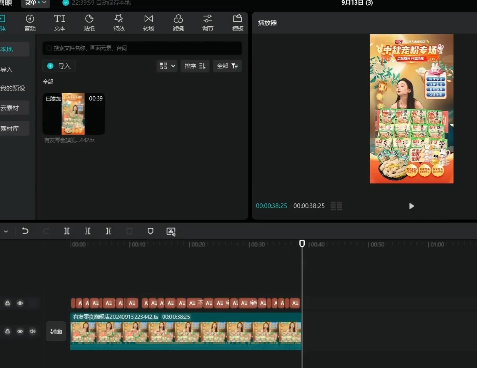Viewport: 477px width, 368px height.
Task: Click the video preview in the player
Action: click(x=412, y=109)
